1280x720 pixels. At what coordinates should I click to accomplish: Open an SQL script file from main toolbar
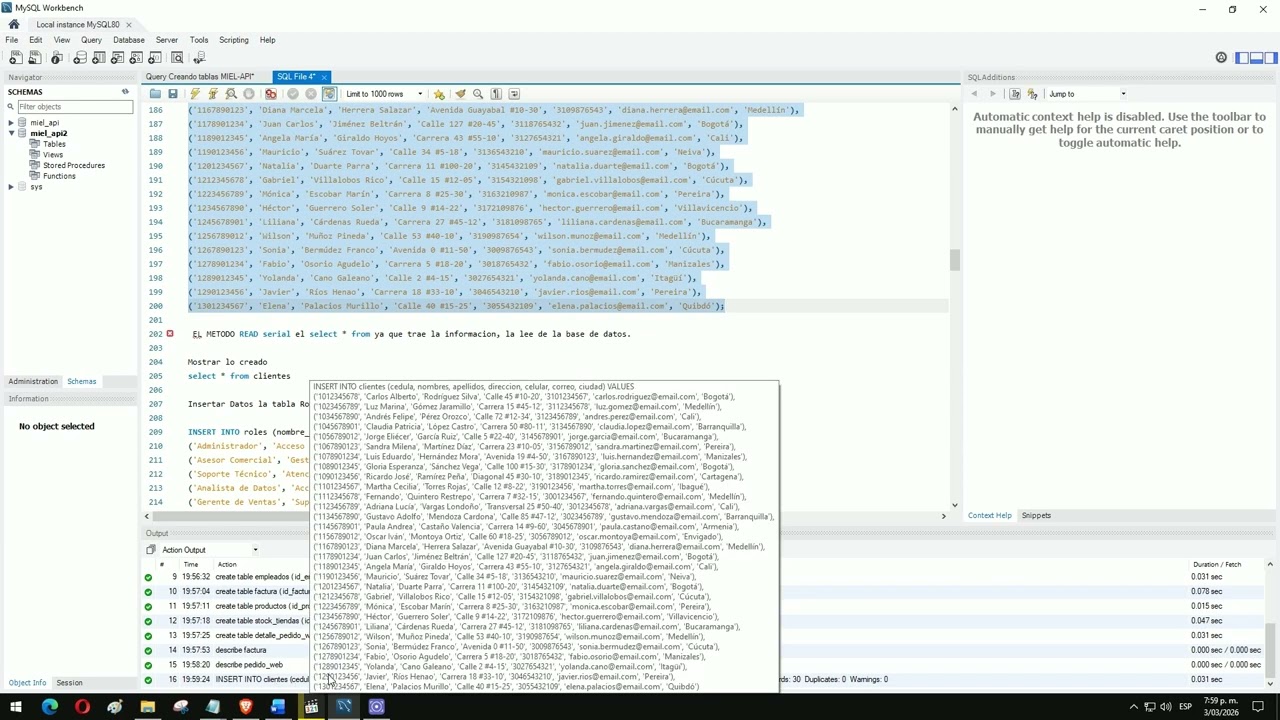pos(34,58)
